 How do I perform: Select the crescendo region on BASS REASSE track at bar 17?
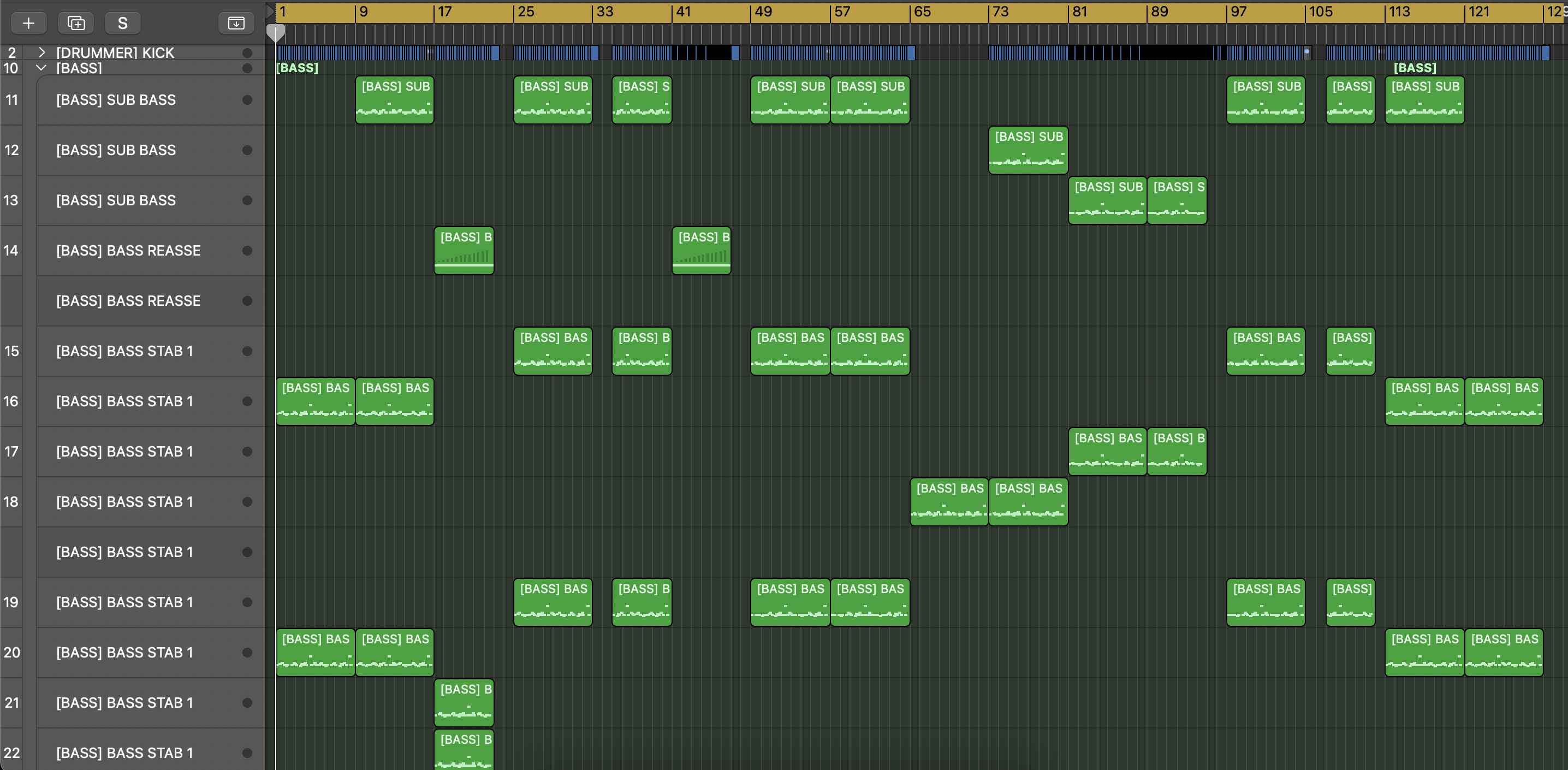[x=464, y=251]
